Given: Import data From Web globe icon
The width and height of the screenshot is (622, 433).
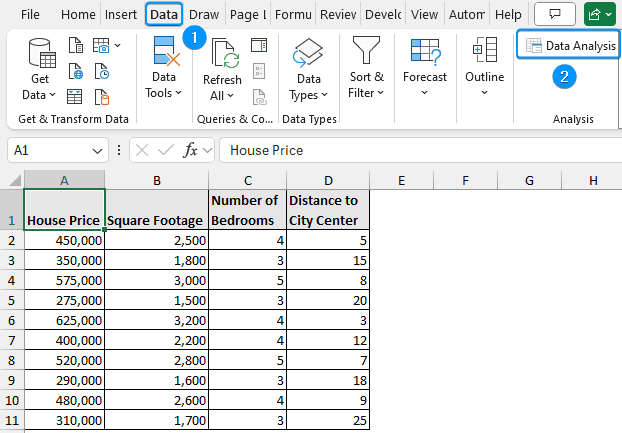Looking at the screenshot, I should [75, 71].
